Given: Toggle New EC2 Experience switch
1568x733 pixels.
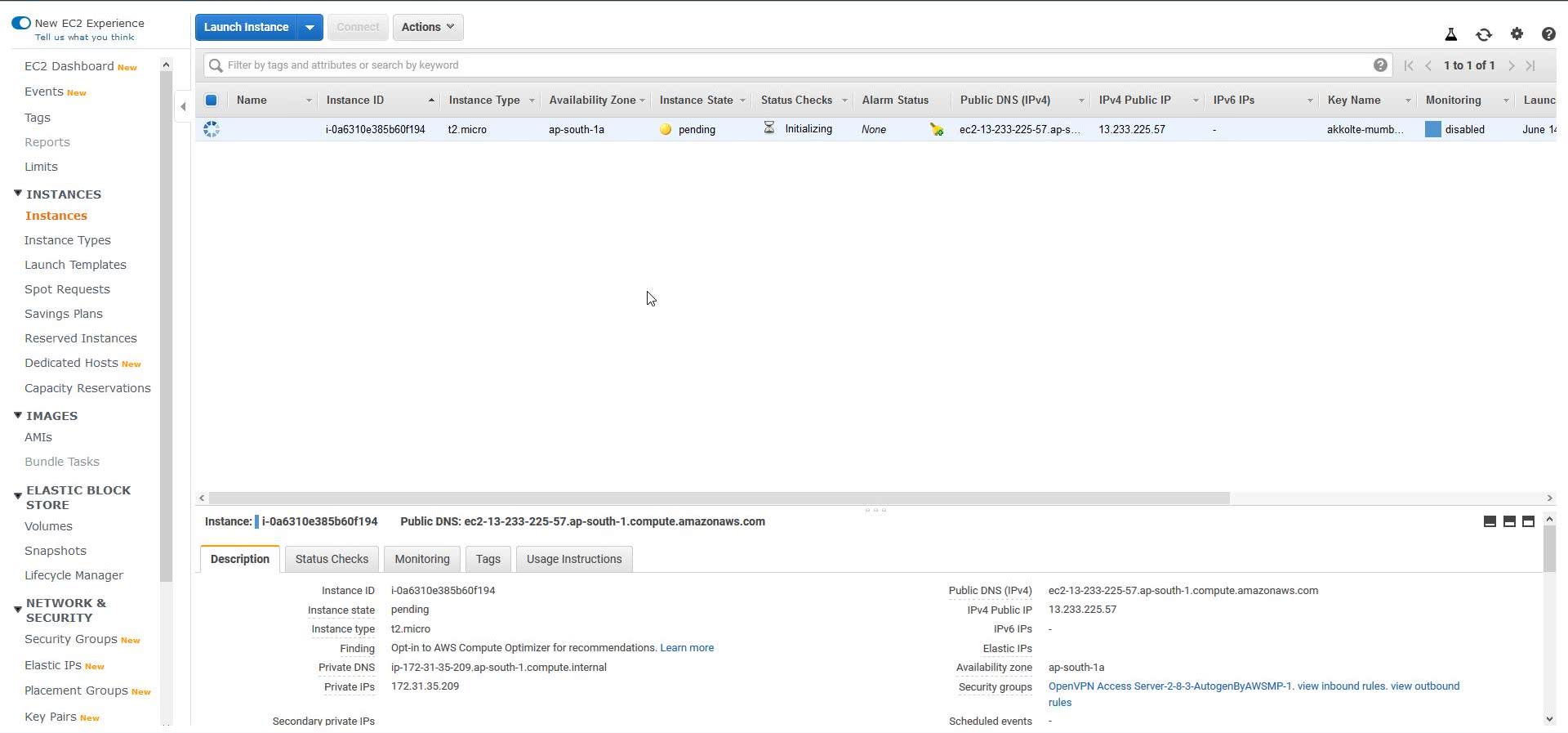Looking at the screenshot, I should click(21, 23).
